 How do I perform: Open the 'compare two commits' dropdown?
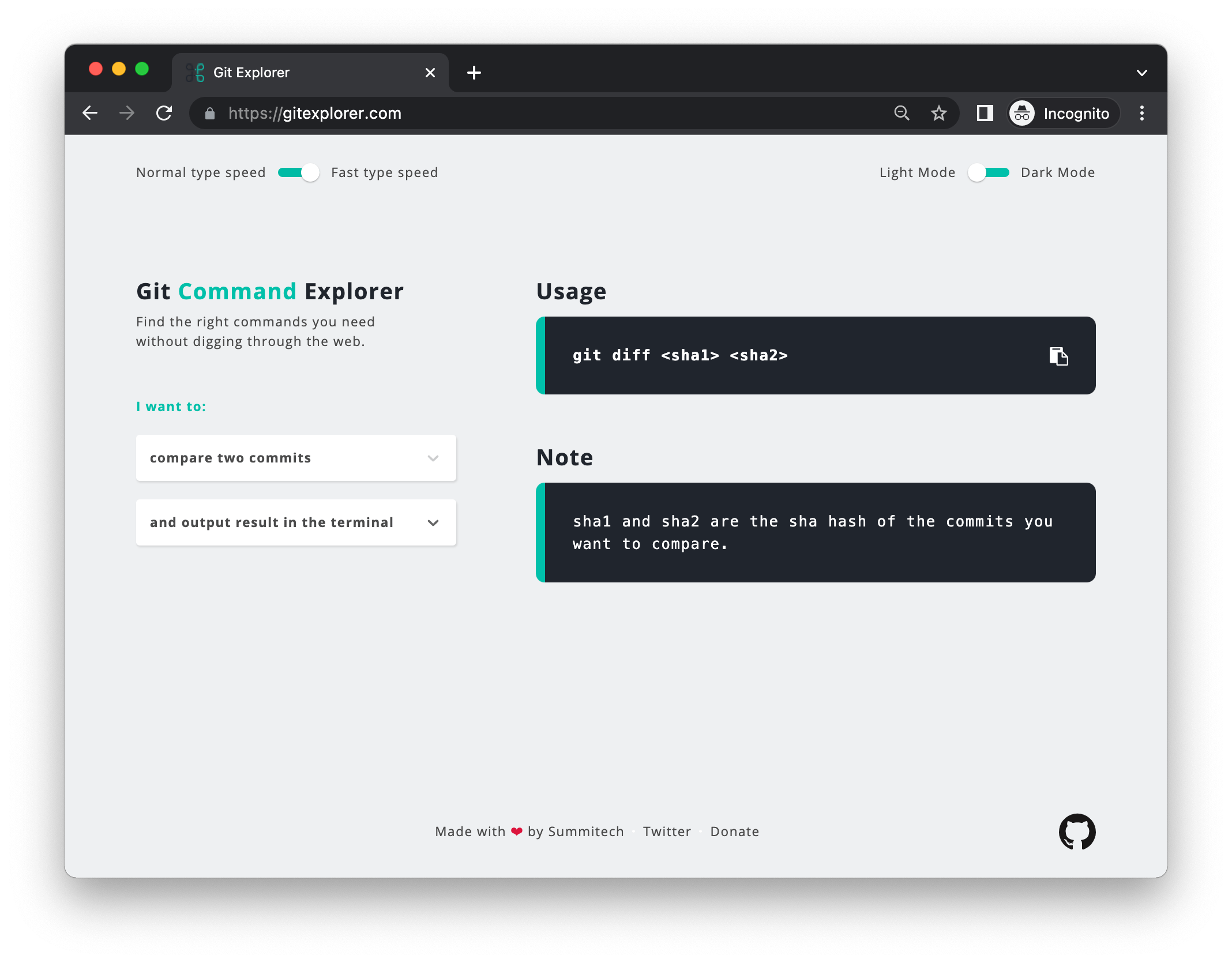point(296,458)
